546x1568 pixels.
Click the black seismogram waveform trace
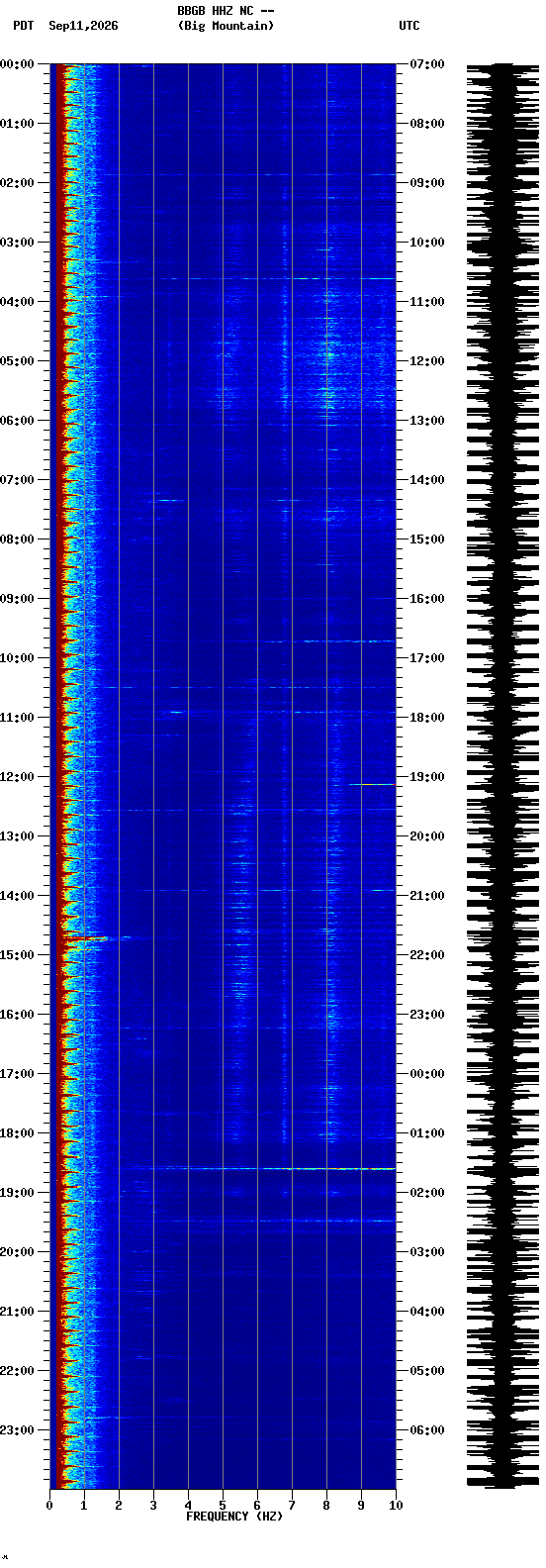[502, 776]
